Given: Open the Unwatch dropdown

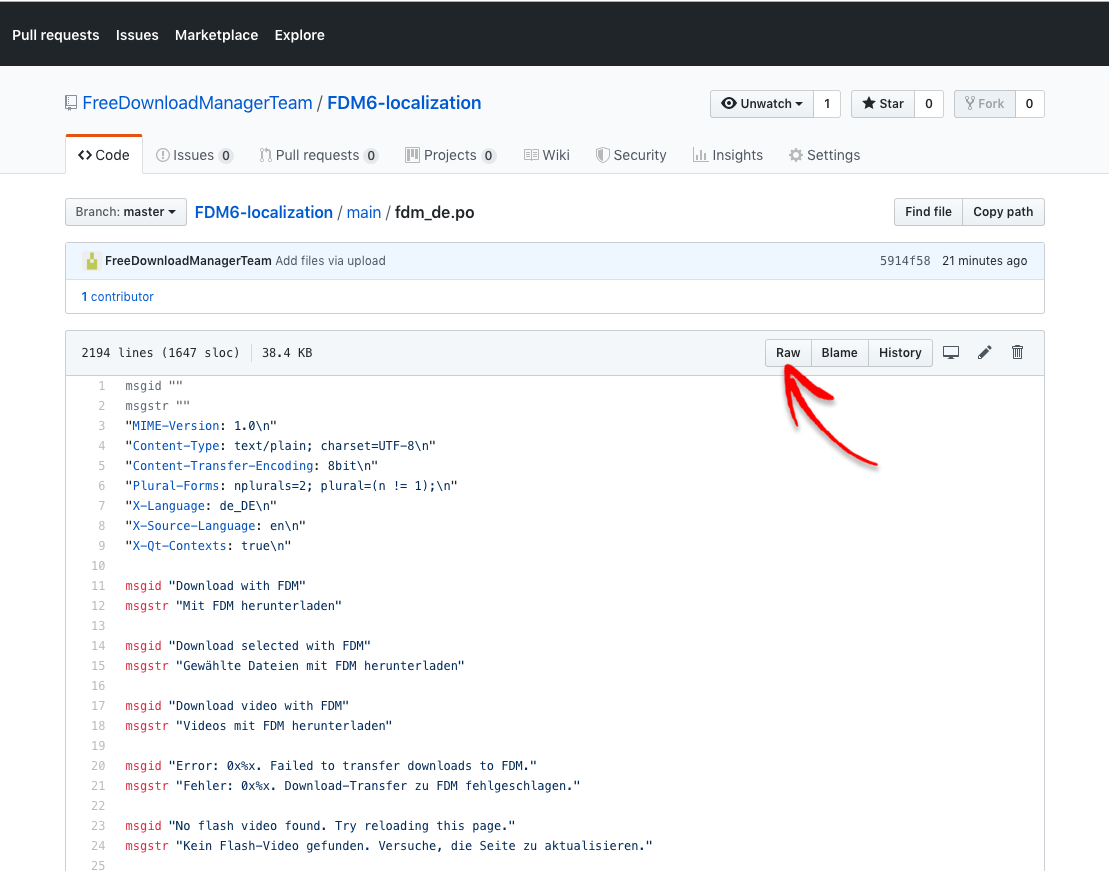Looking at the screenshot, I should click(x=762, y=104).
